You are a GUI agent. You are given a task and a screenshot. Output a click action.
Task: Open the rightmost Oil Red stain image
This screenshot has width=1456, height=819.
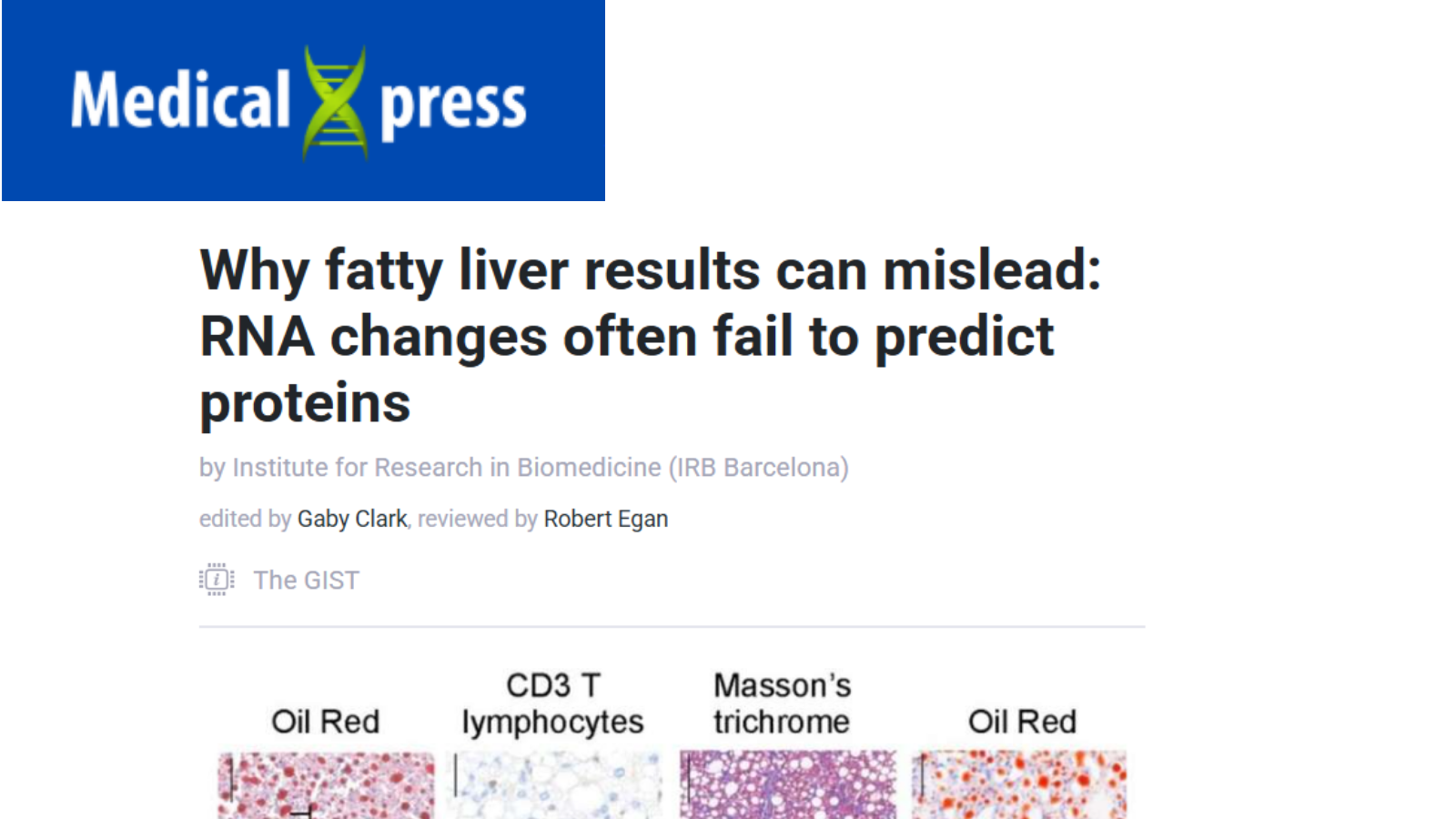point(1020,784)
